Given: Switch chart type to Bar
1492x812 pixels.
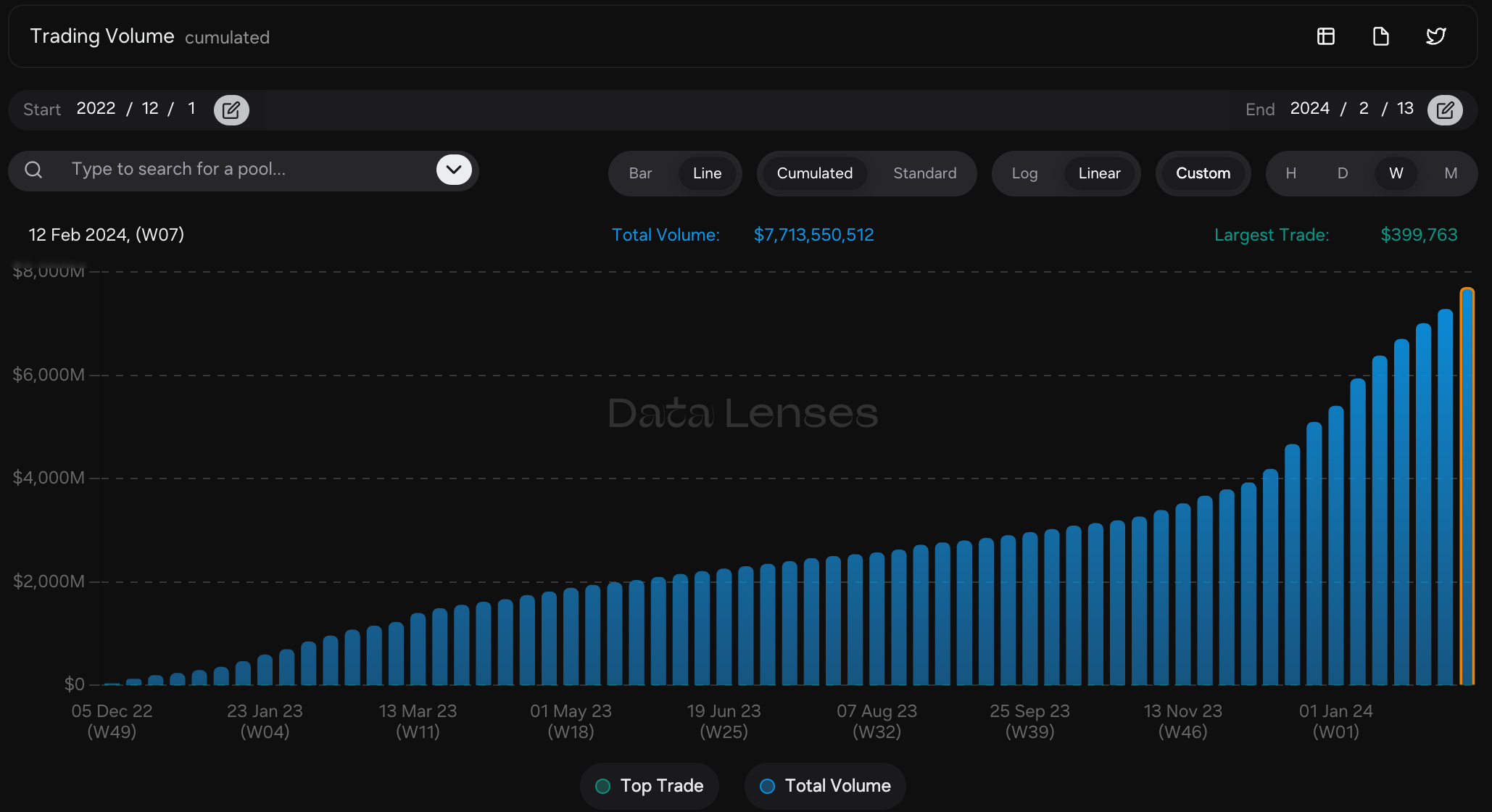Looking at the screenshot, I should pyautogui.click(x=640, y=173).
